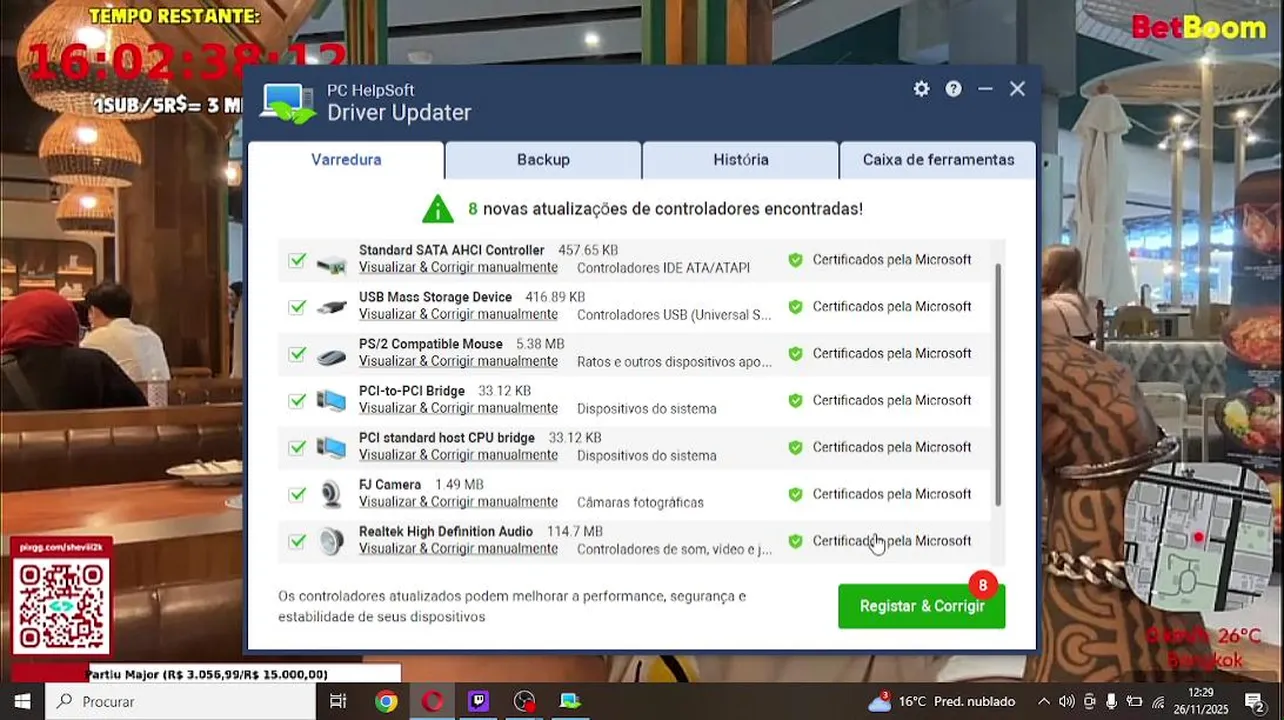1284x720 pixels.
Task: Click the FJ Camera webcam icon
Action: [331, 494]
